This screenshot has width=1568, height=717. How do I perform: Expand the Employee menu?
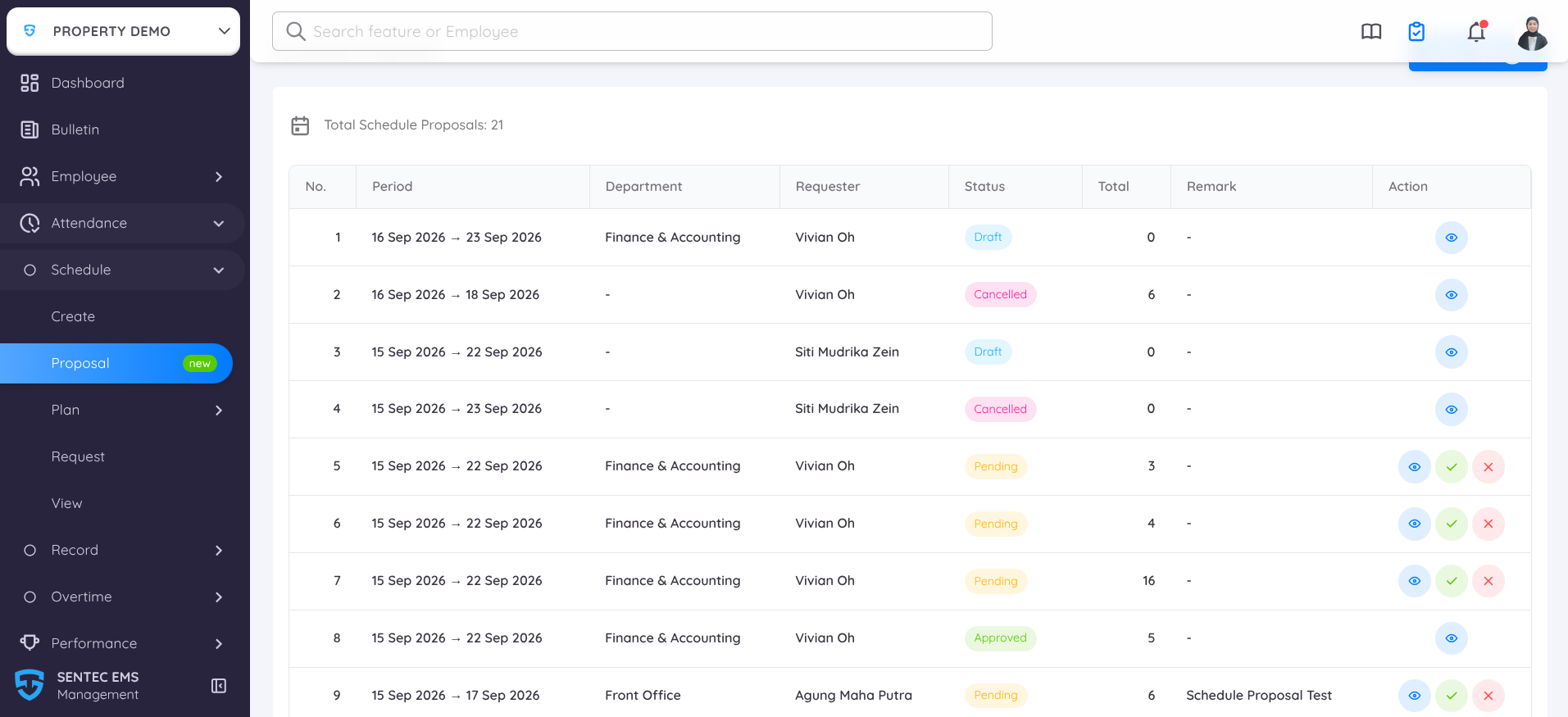pyautogui.click(x=123, y=176)
